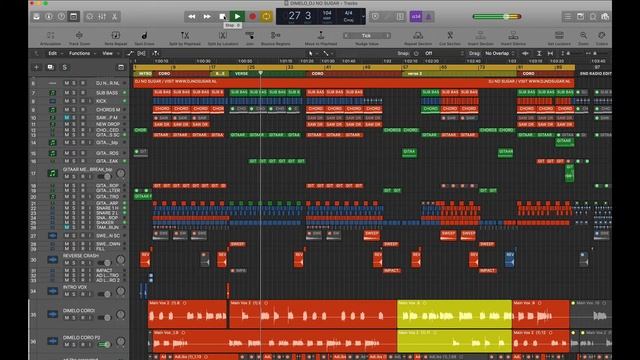
Task: Toggle Show Automation button
Action: click(x=130, y=53)
